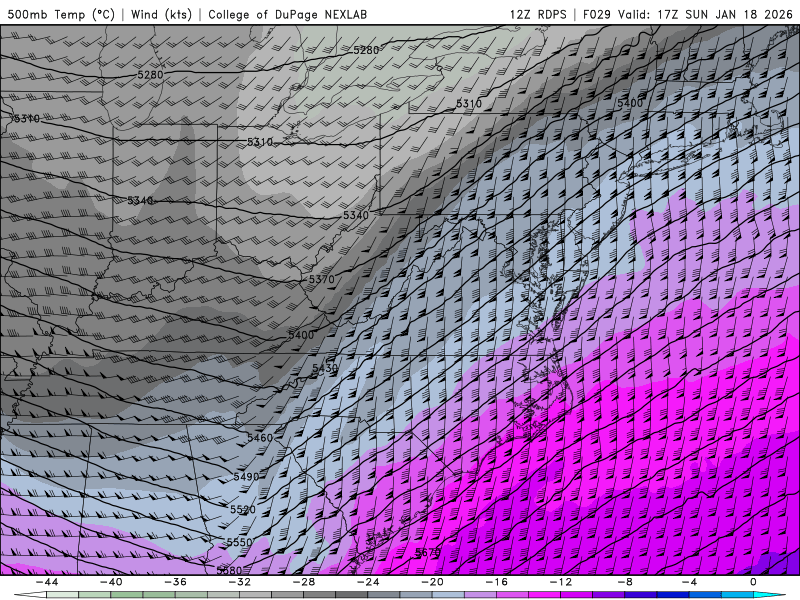Click the -44 color scale value
Viewport: 800px width, 600px height.
click(46, 582)
